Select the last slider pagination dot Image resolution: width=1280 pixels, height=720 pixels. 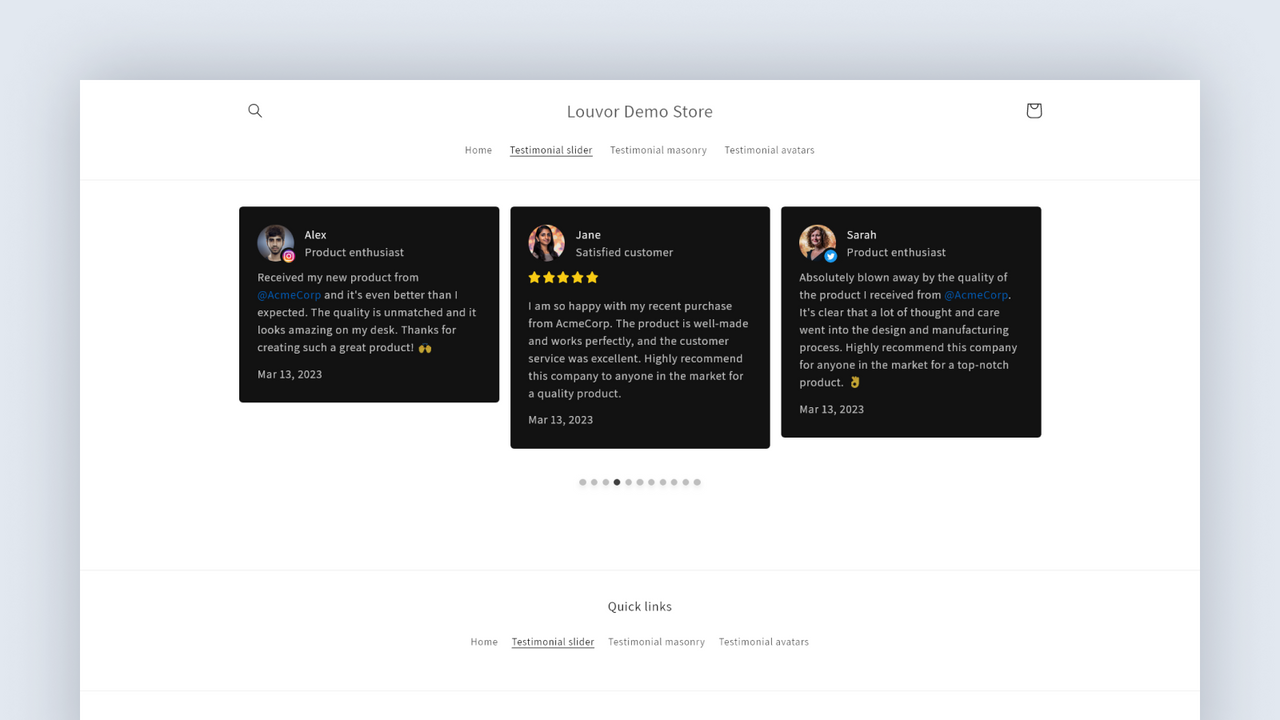tap(697, 482)
